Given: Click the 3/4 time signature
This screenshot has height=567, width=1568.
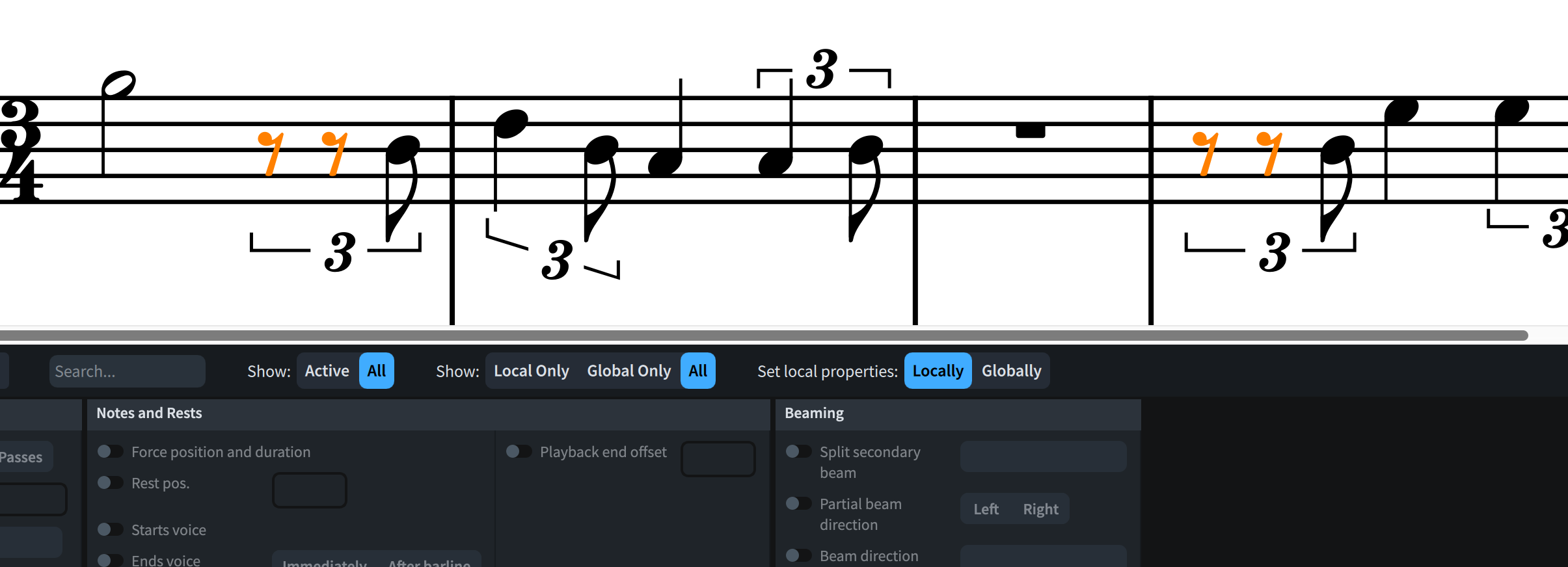Looking at the screenshot, I should pos(21,151).
